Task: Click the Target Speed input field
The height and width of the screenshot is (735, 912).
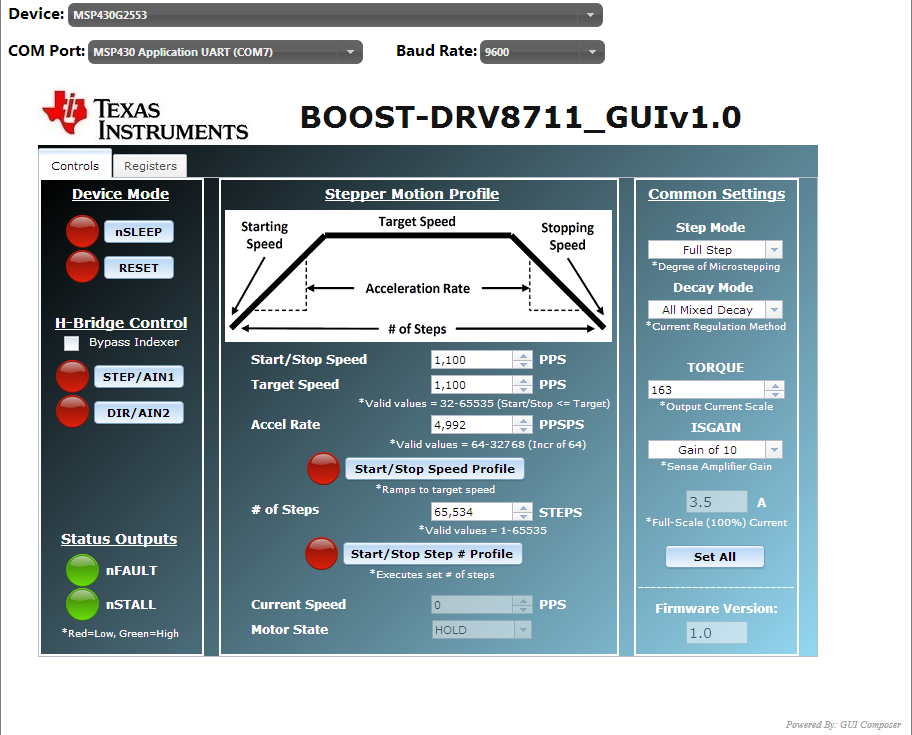Action: (x=472, y=385)
